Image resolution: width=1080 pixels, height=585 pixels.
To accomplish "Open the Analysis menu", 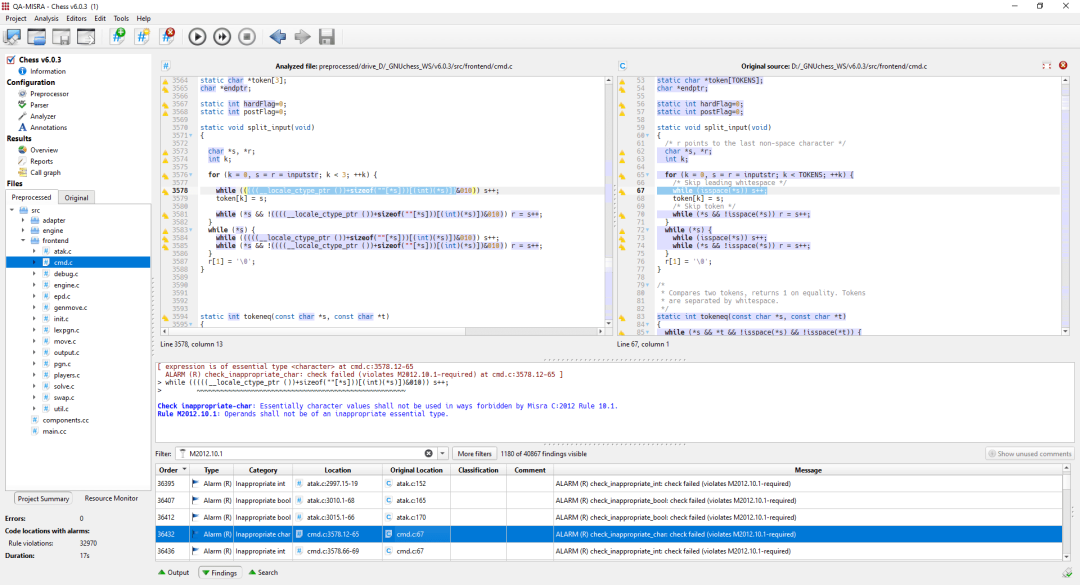I will (46, 18).
